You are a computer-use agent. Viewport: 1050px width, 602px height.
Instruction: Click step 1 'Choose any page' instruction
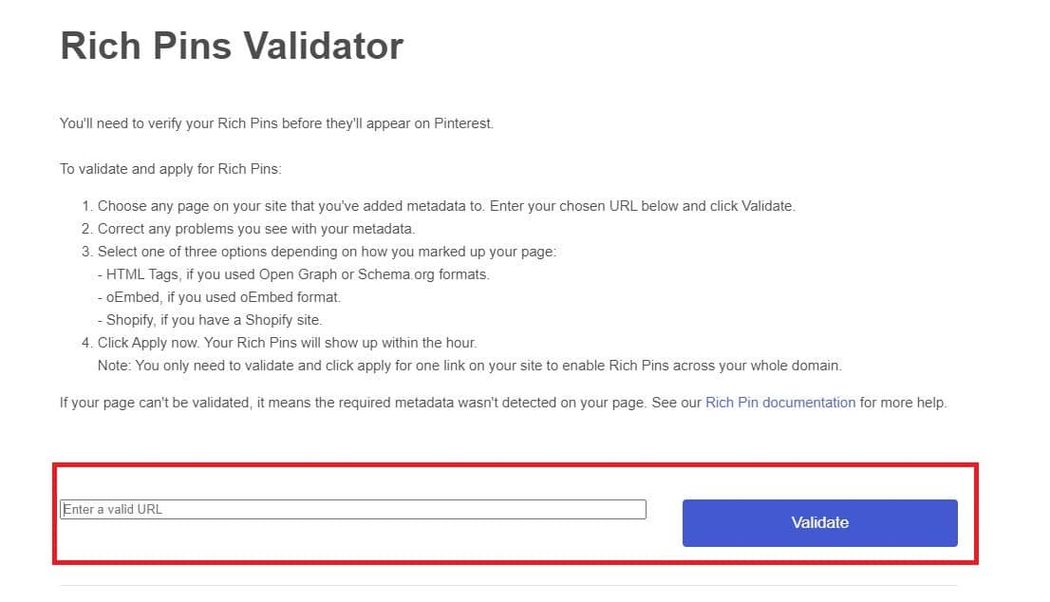(x=438, y=206)
